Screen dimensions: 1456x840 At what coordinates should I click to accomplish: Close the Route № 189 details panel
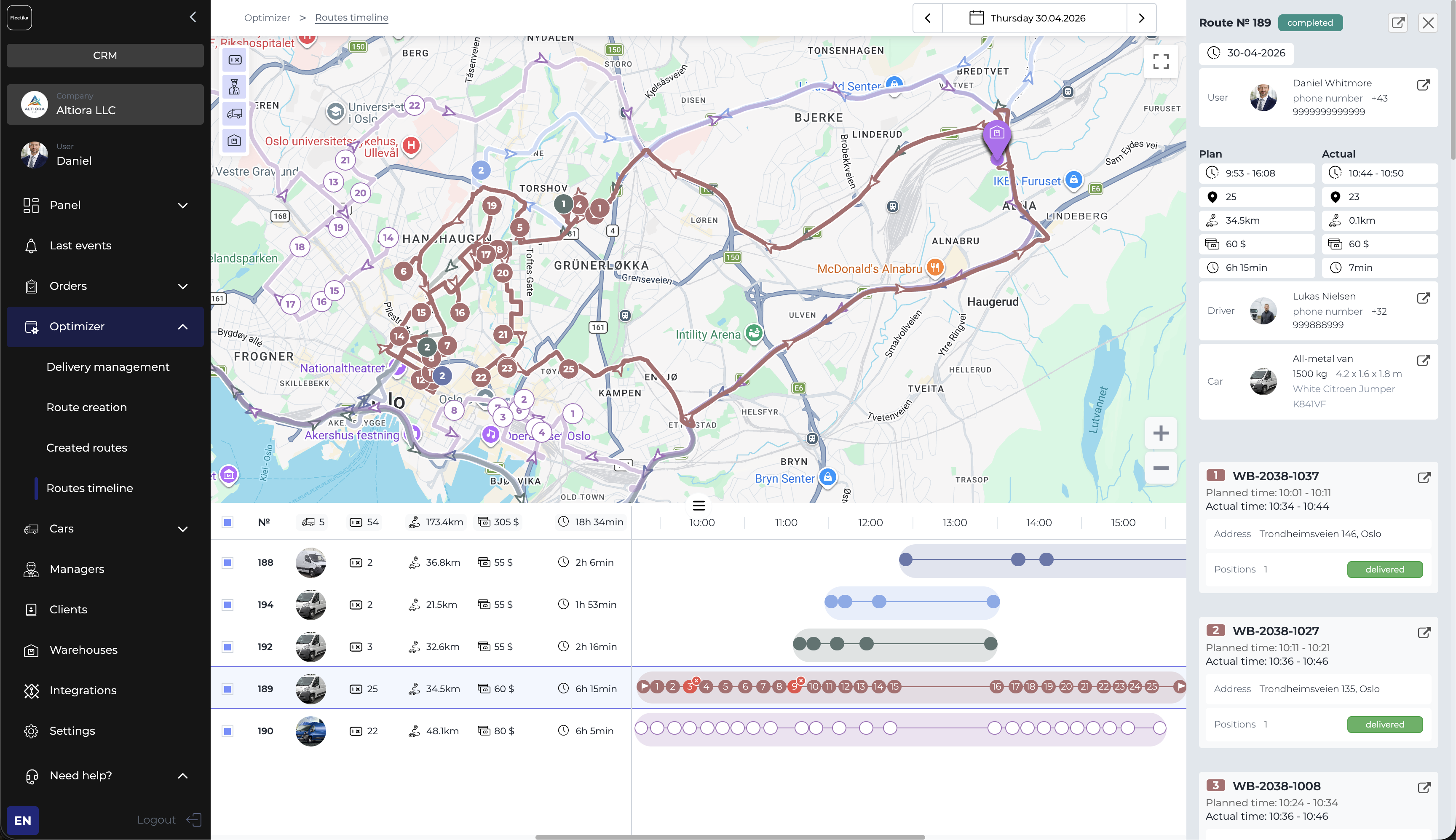1428,22
